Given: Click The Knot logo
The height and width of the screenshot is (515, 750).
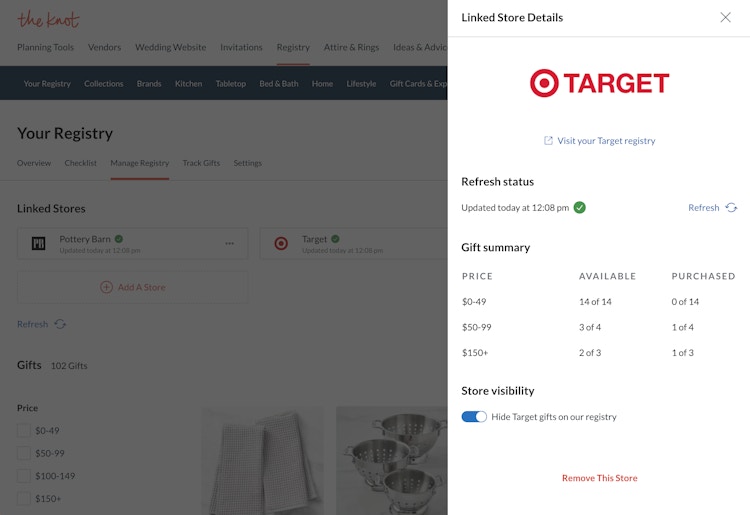Looking at the screenshot, I should [x=48, y=20].
